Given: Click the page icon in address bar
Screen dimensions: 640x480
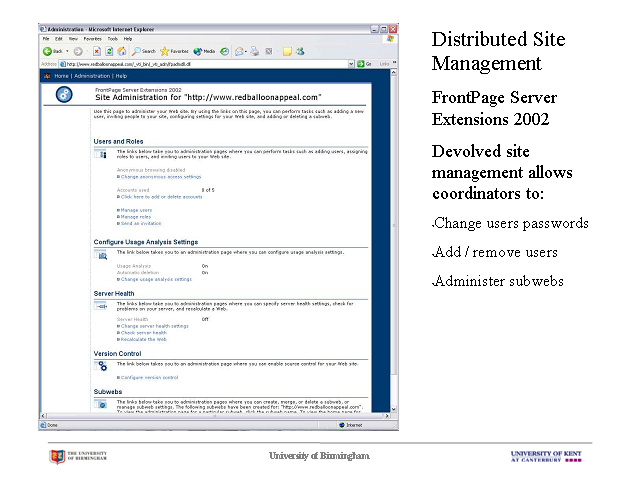Looking at the screenshot, I should (x=62, y=64).
